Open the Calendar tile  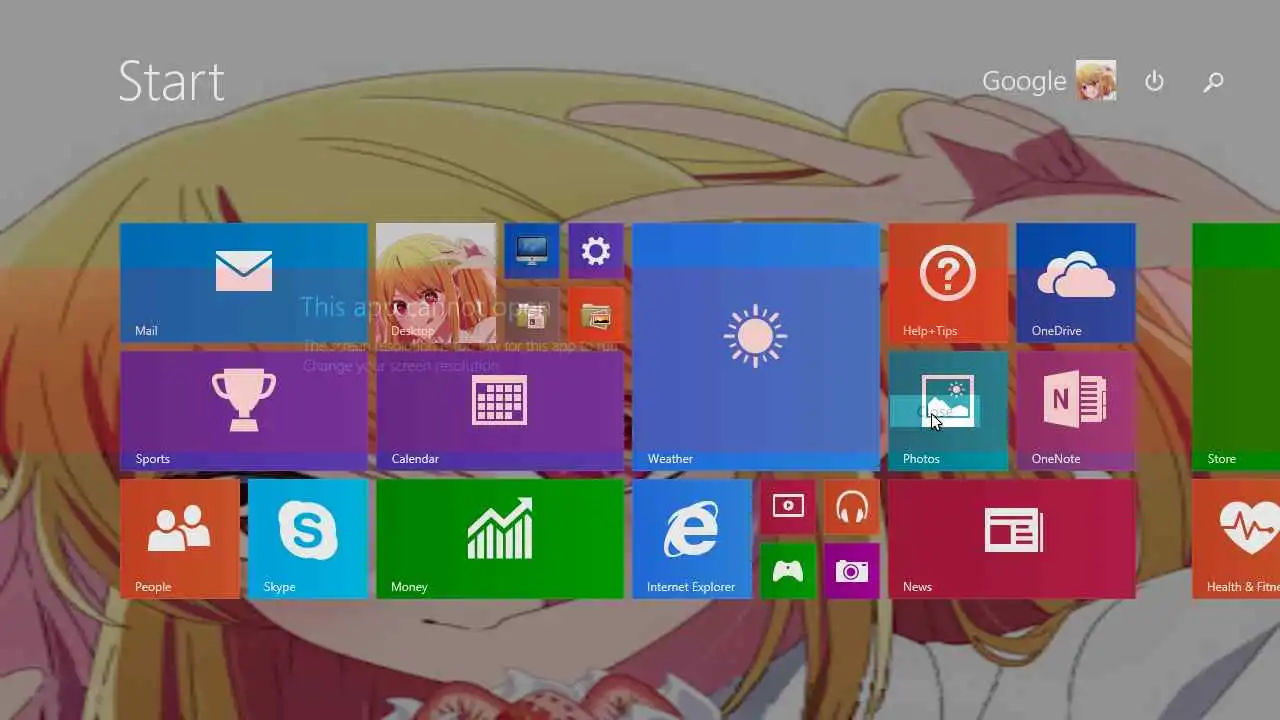(x=500, y=411)
